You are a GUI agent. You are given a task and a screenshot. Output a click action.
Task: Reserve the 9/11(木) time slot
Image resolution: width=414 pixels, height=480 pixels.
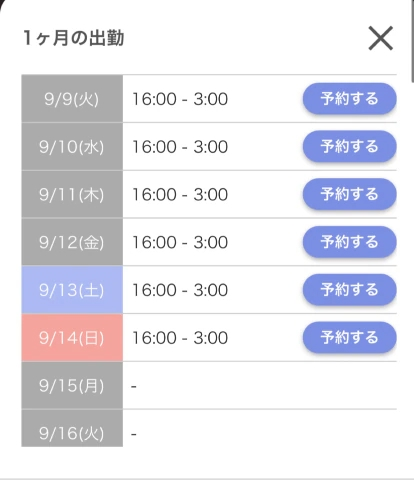click(x=349, y=194)
